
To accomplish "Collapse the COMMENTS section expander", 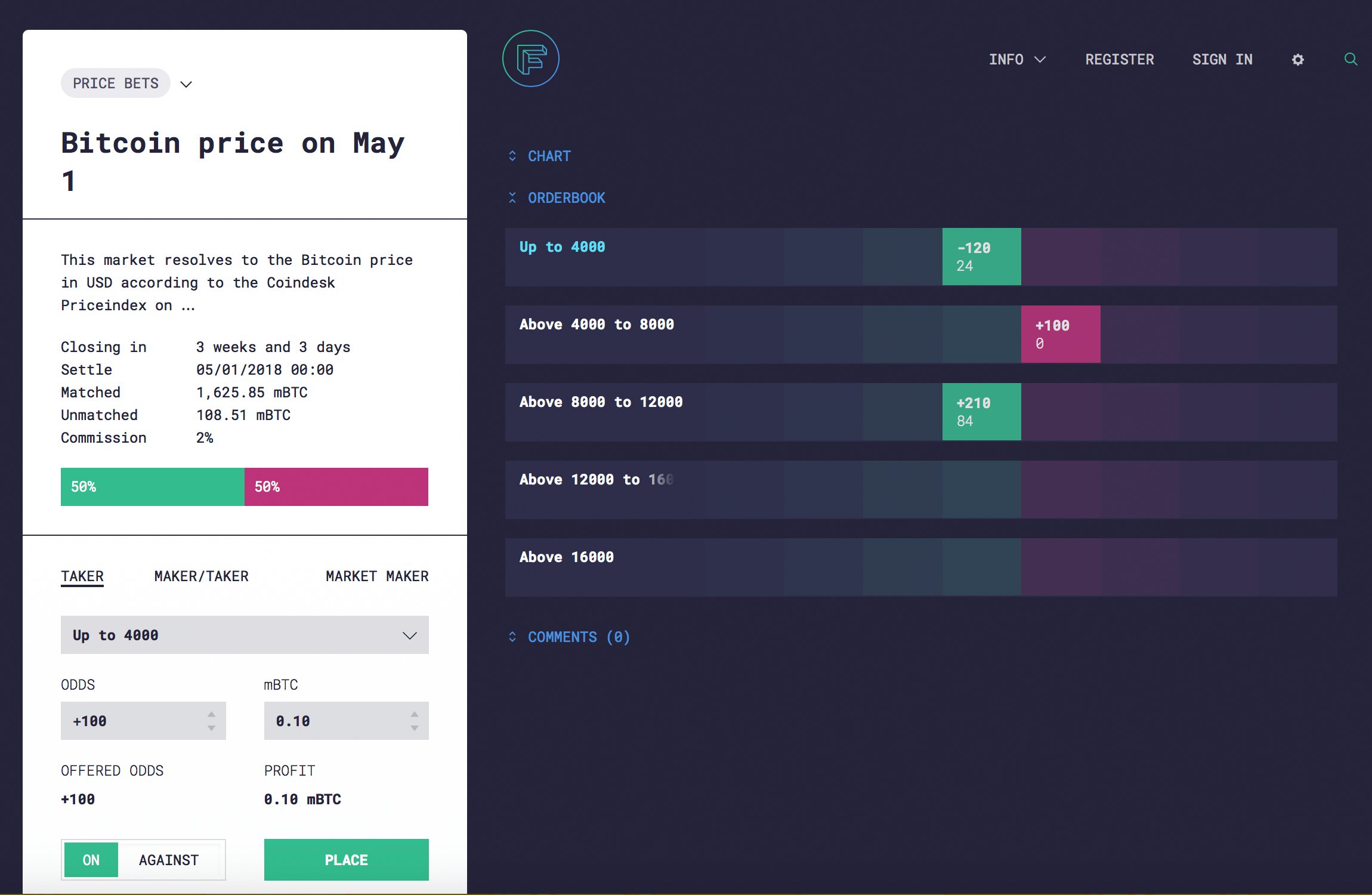I will click(512, 636).
